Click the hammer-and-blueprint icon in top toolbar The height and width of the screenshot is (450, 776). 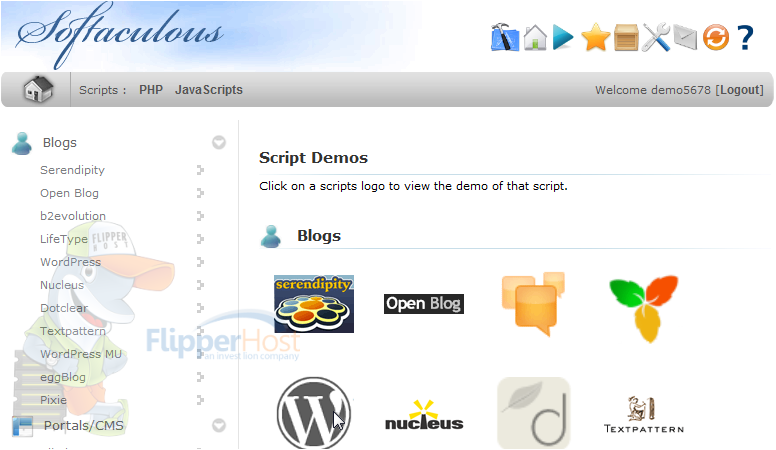click(505, 37)
